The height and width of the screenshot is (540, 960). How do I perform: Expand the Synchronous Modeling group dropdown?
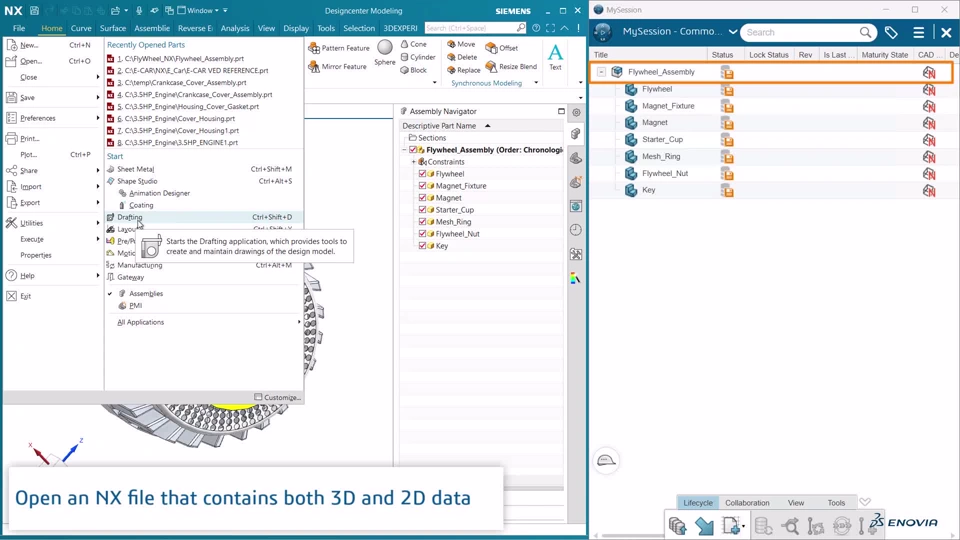(x=536, y=83)
